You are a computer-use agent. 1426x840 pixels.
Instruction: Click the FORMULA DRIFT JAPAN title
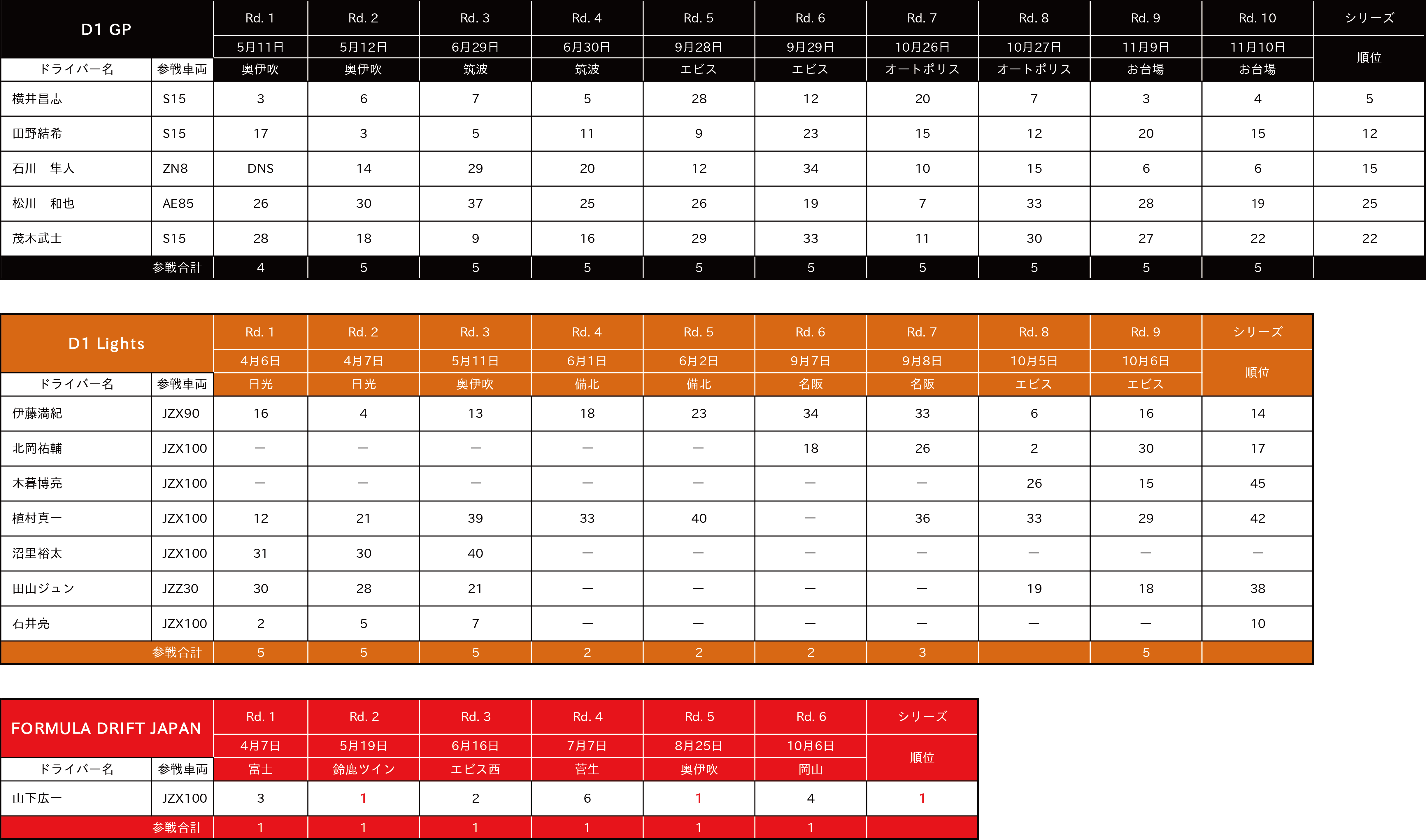tap(106, 728)
